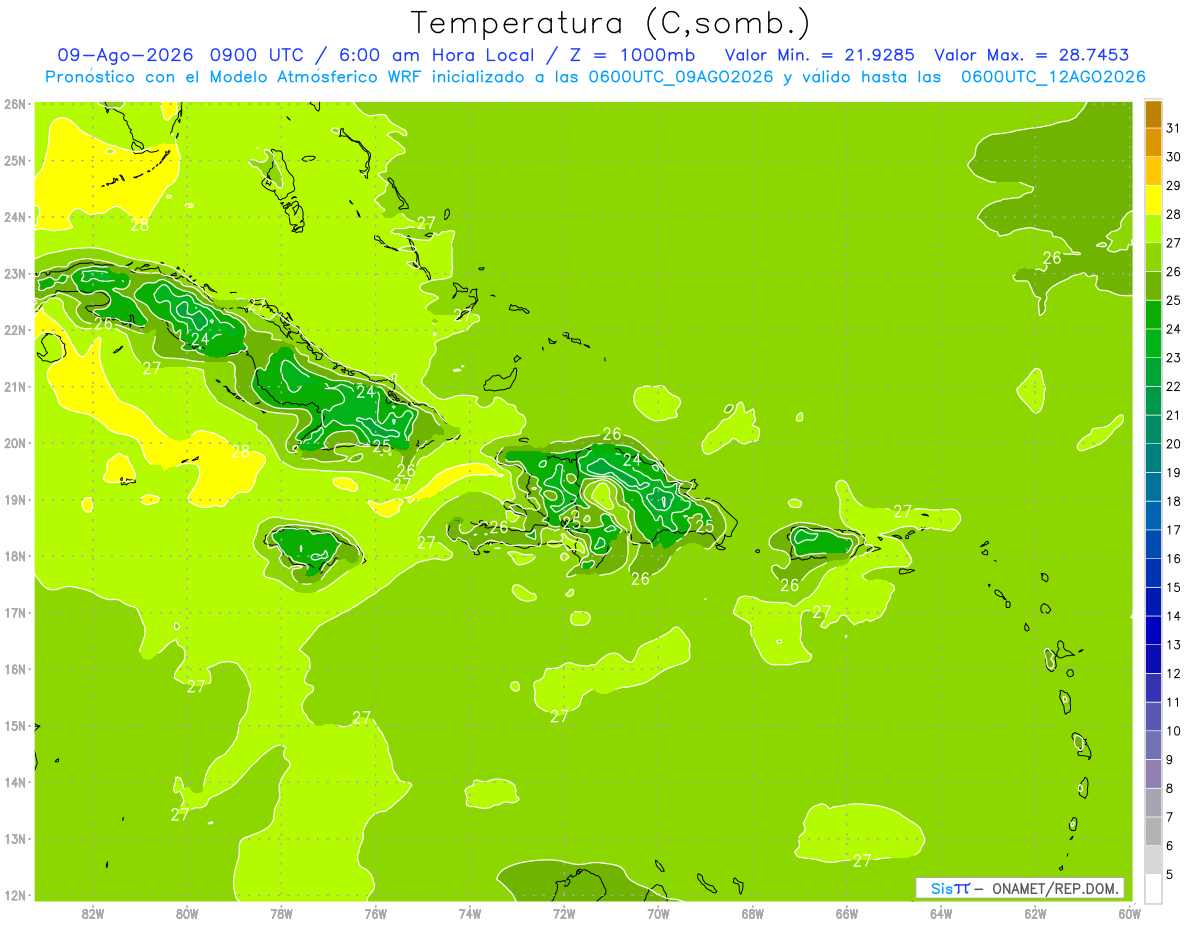Click the latitude axis label '20N'
1200x927 pixels.
point(15,443)
